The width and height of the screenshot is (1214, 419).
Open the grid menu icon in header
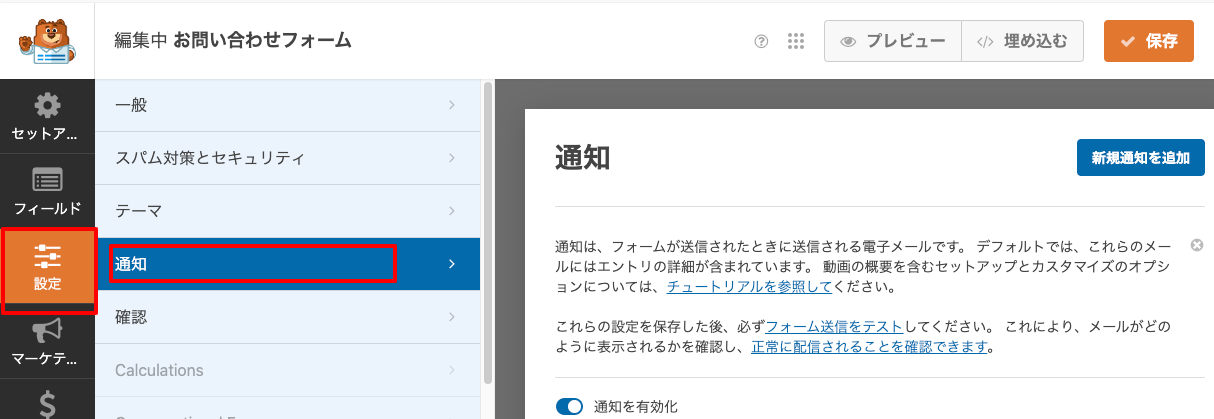pos(796,42)
